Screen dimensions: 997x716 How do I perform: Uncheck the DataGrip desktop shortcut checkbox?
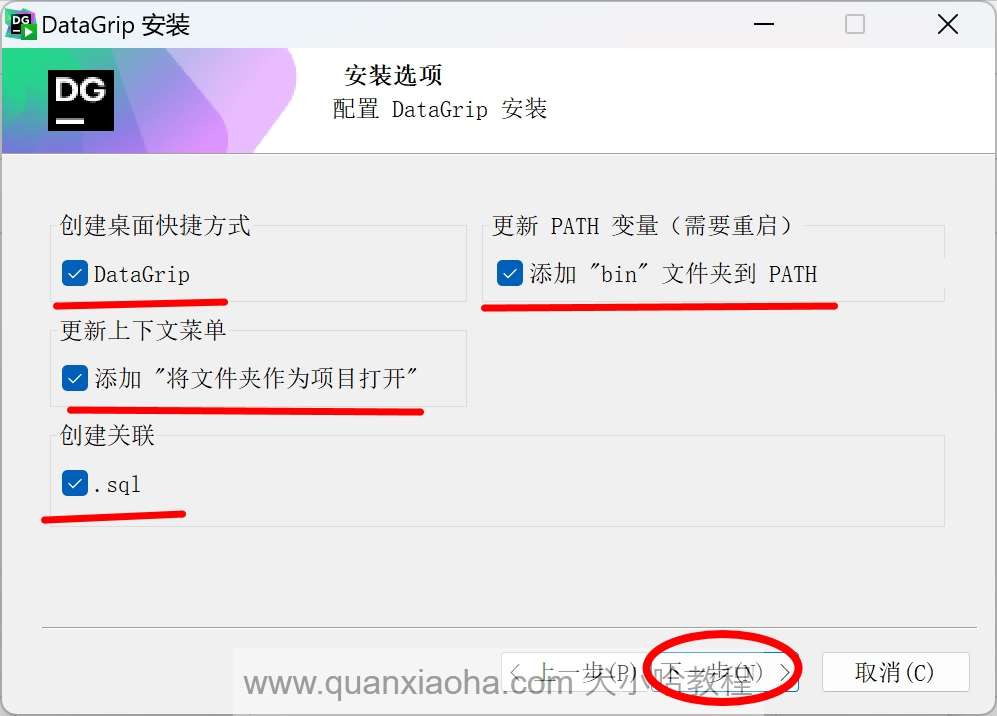[x=75, y=273]
